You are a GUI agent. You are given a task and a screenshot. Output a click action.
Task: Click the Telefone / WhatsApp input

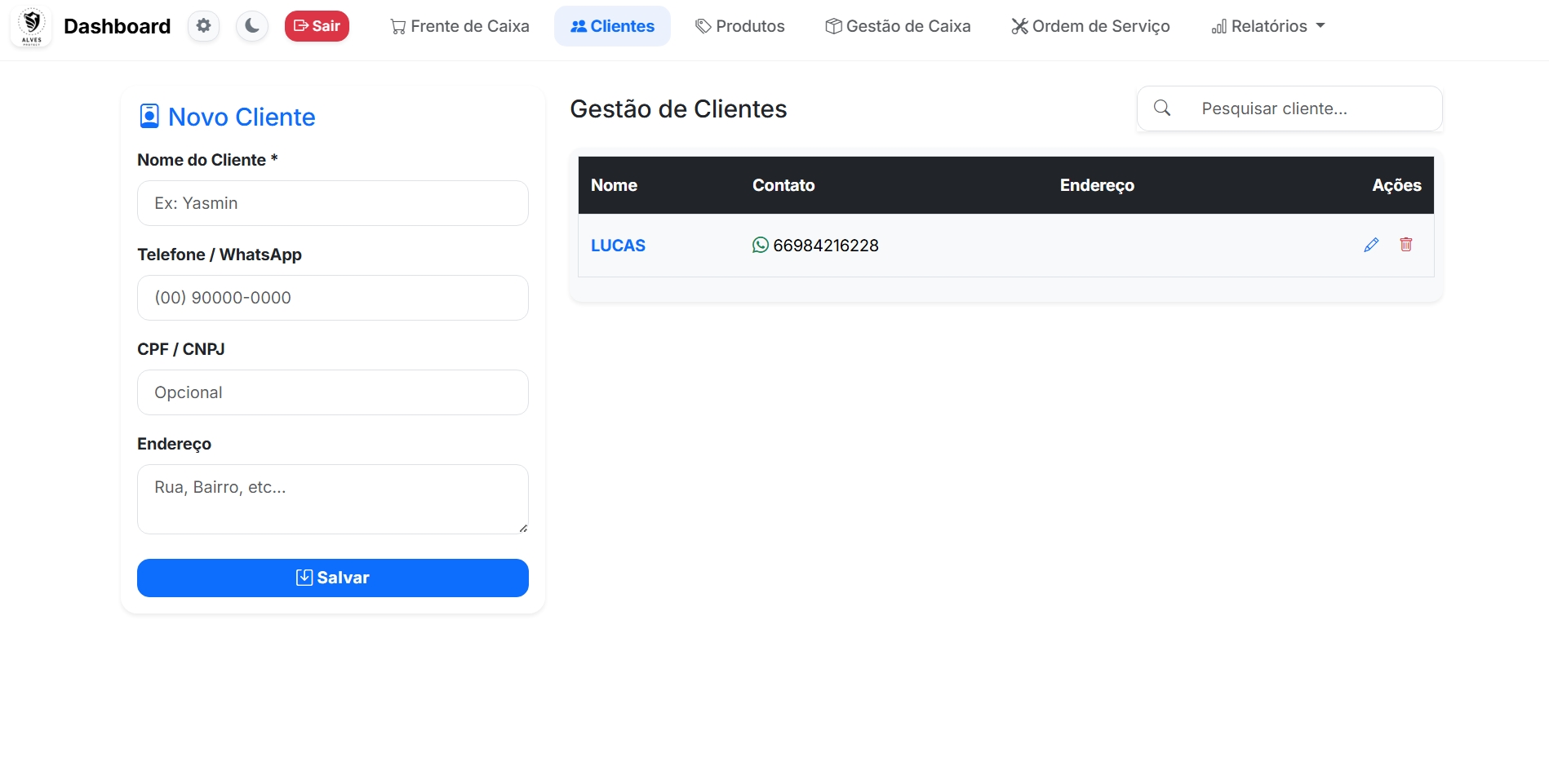click(x=333, y=298)
